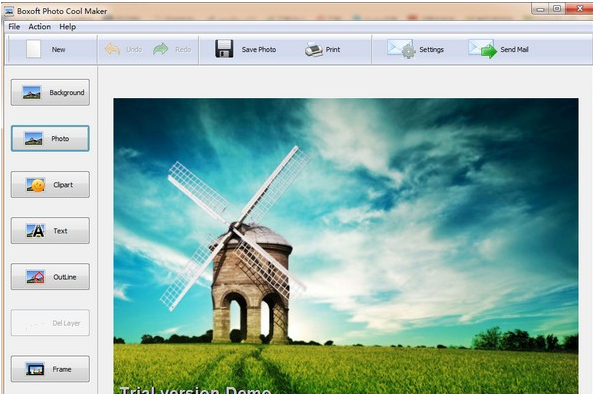Click the Send Mail label

[514, 50]
